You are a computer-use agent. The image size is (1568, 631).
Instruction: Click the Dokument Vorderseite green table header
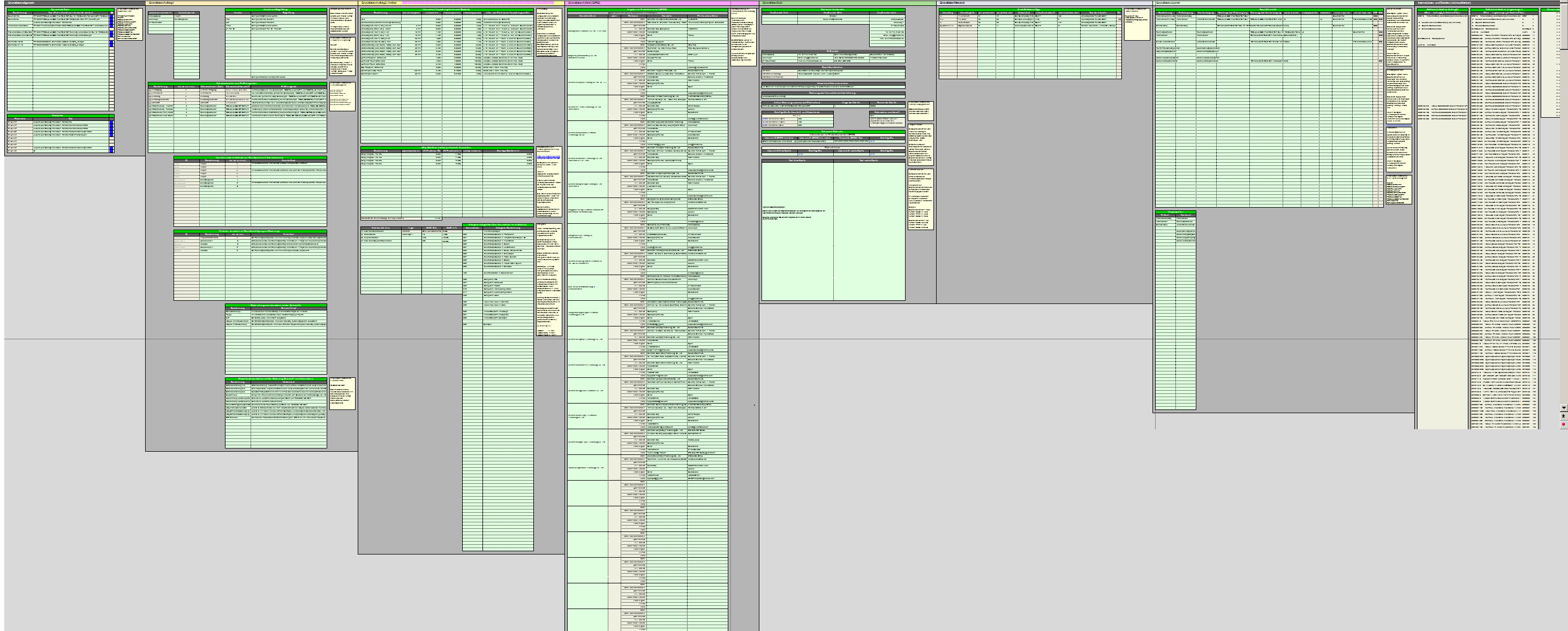tap(833, 9)
